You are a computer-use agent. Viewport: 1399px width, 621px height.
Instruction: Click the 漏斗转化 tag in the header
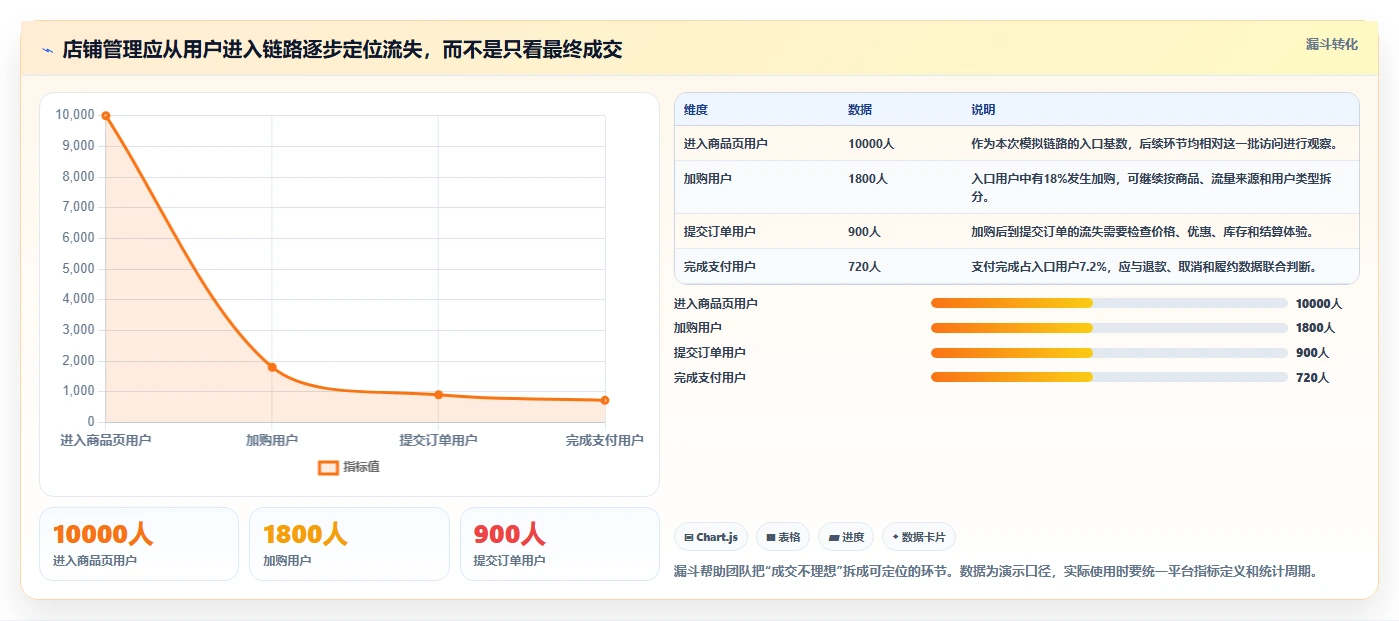(1332, 45)
